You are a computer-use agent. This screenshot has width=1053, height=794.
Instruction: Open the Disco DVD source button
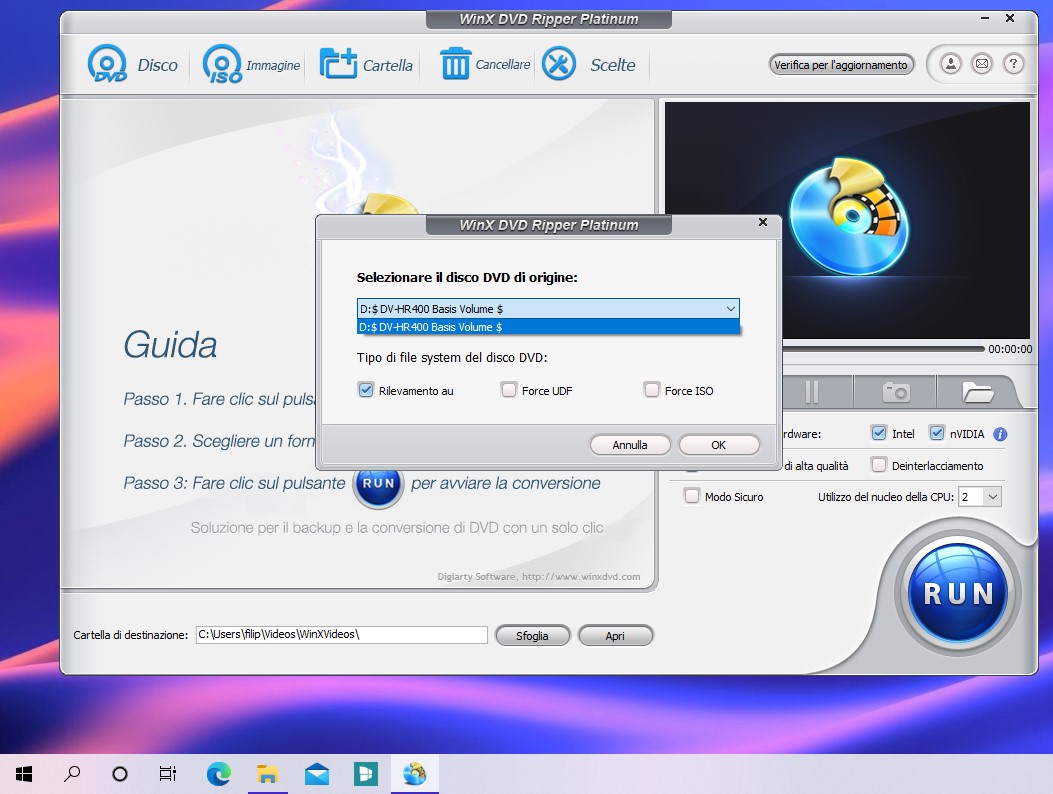pos(133,64)
